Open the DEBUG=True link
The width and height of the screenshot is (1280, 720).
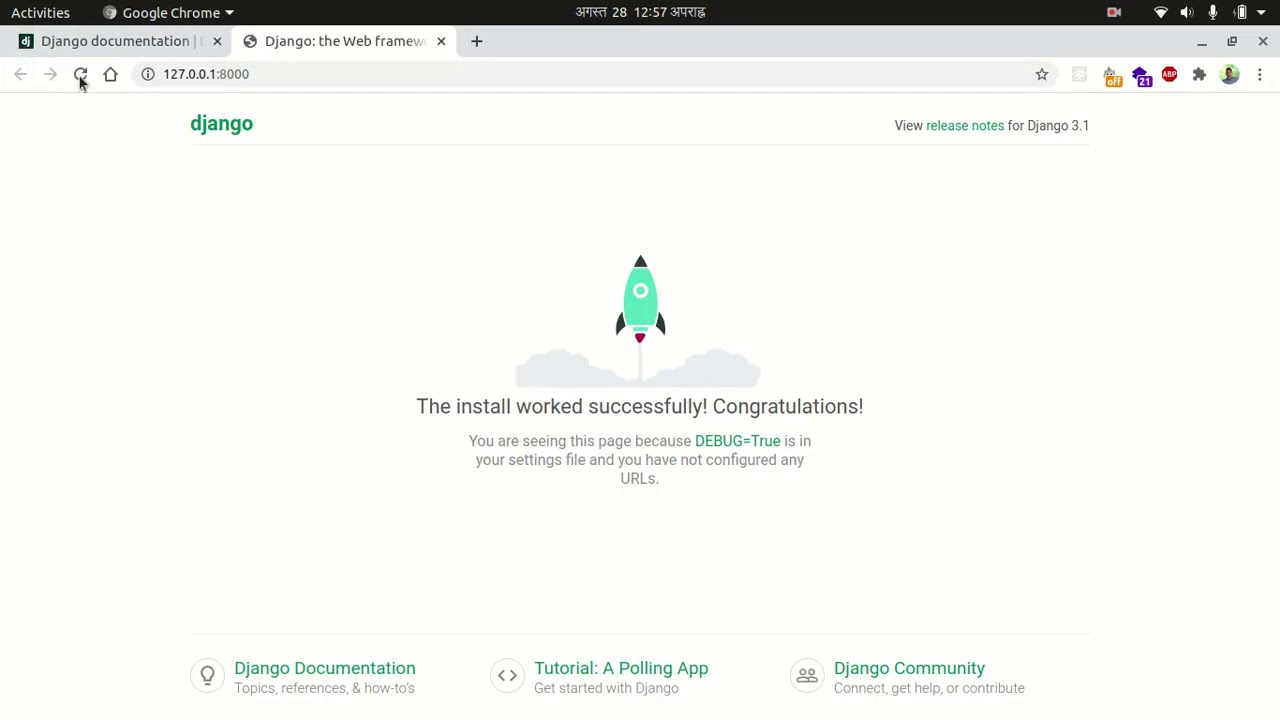(737, 441)
